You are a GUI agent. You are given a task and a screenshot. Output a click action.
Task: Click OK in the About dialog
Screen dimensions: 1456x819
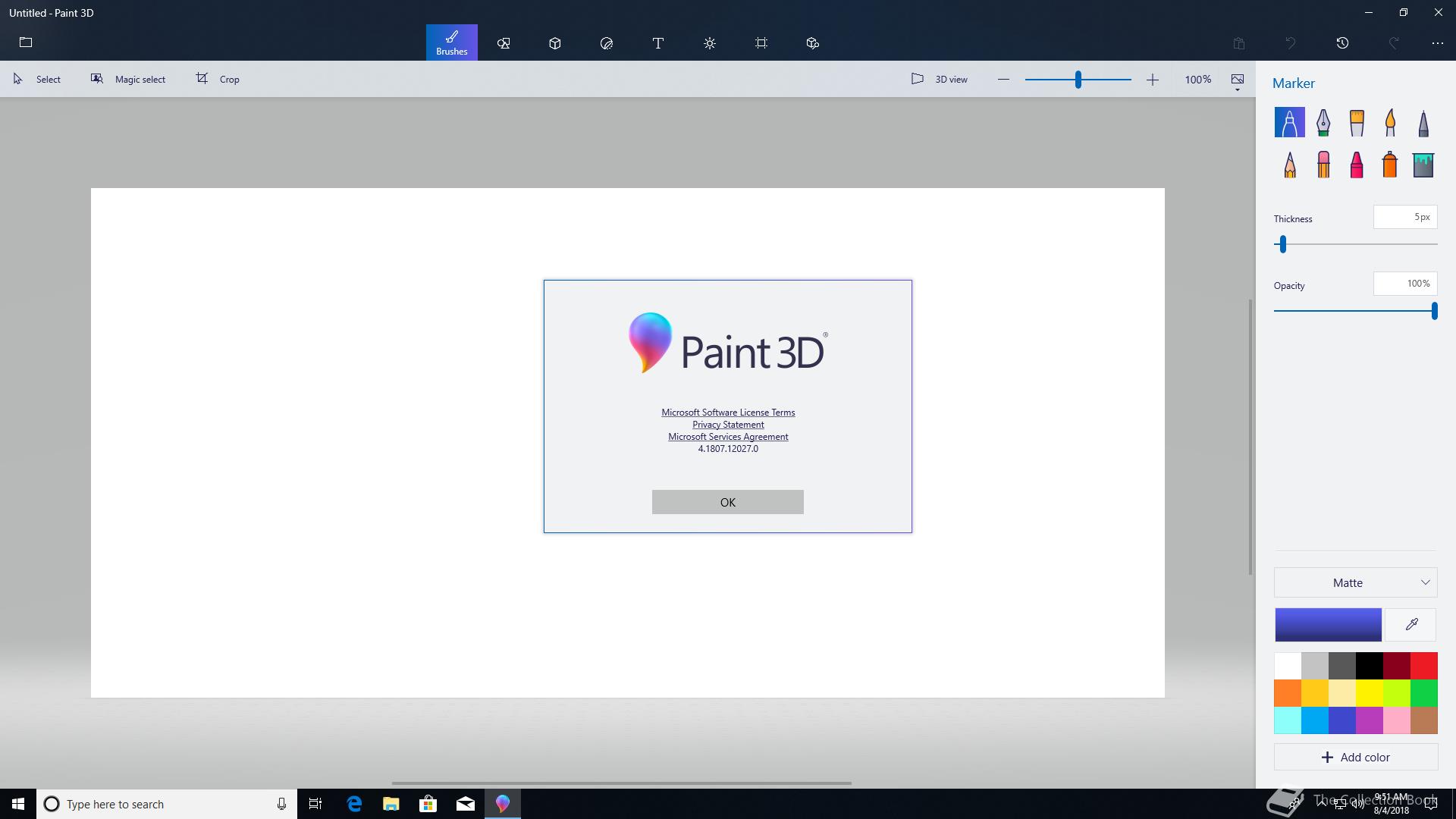[728, 502]
